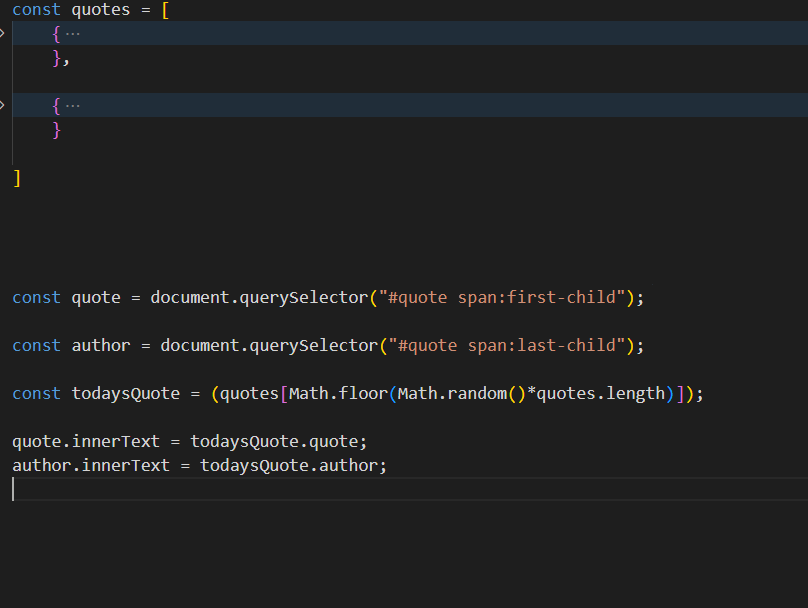Click 'querySelector' on the const author line
This screenshot has height=608, width=808.
click(x=314, y=346)
